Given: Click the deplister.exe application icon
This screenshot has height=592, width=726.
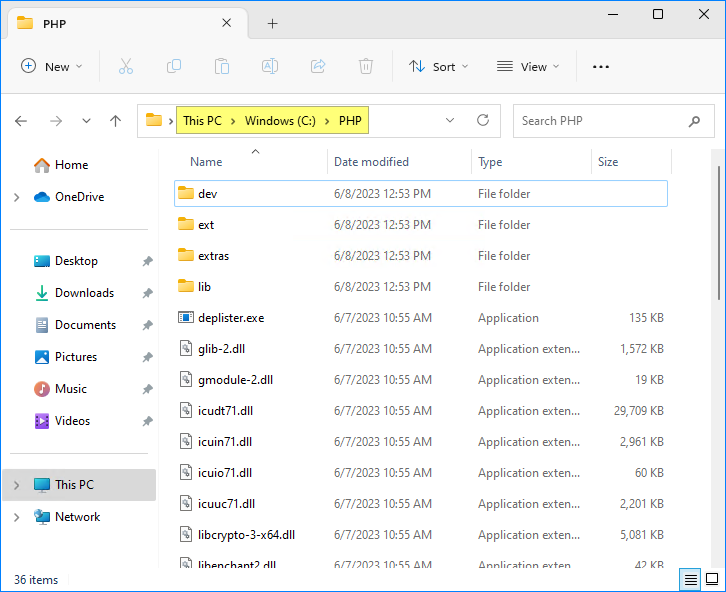Looking at the screenshot, I should [x=186, y=317].
